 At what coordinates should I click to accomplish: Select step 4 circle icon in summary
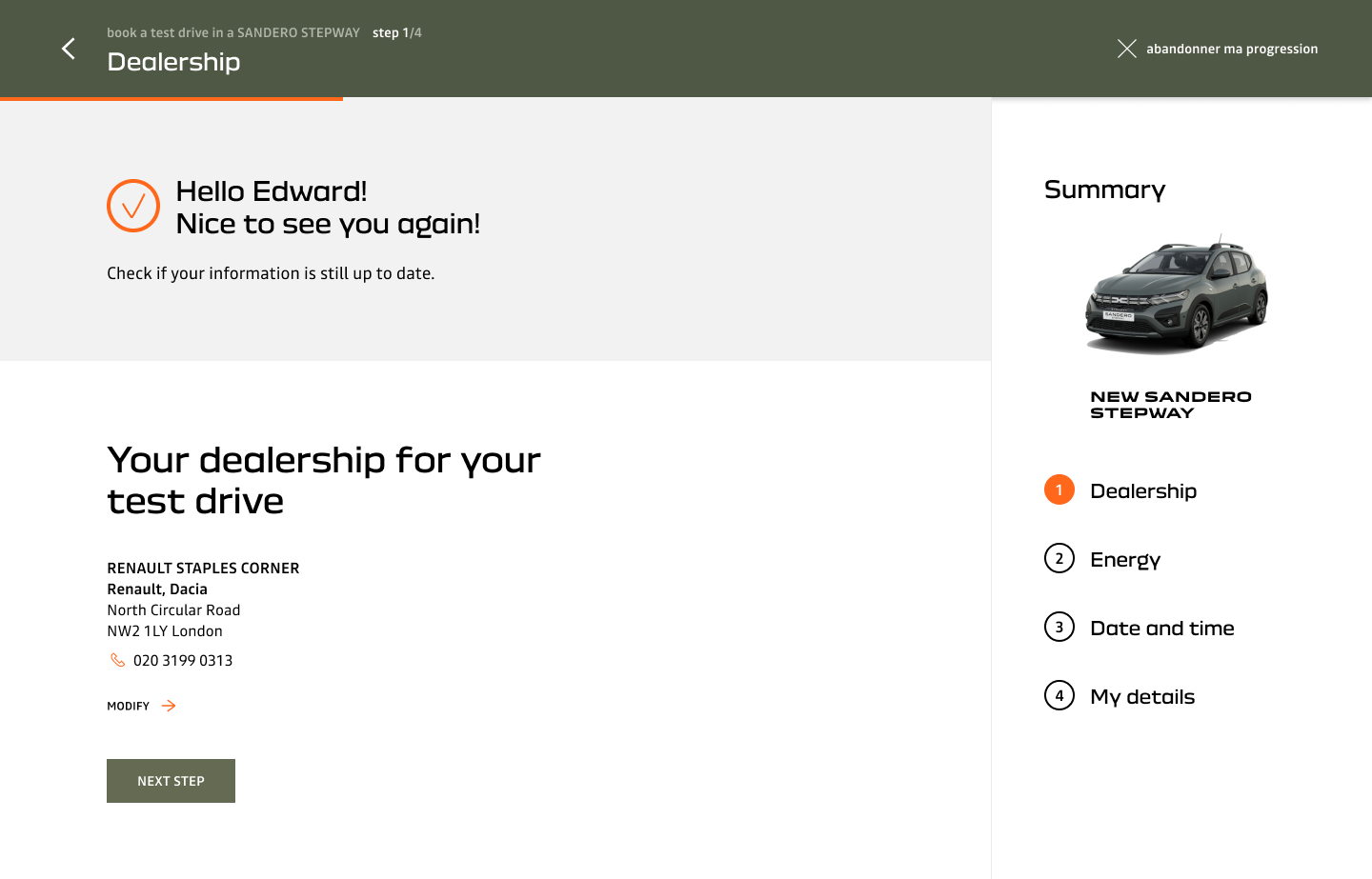click(x=1059, y=695)
